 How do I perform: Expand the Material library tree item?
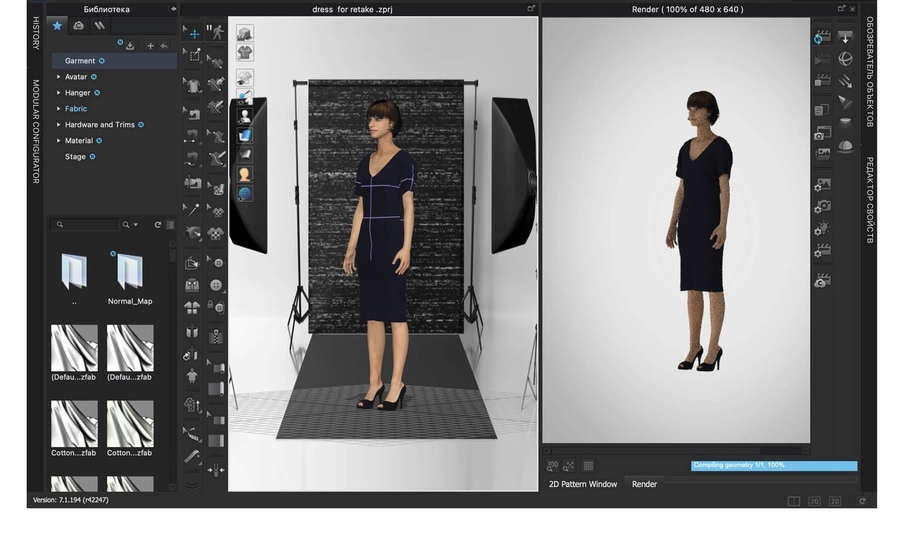pos(58,141)
